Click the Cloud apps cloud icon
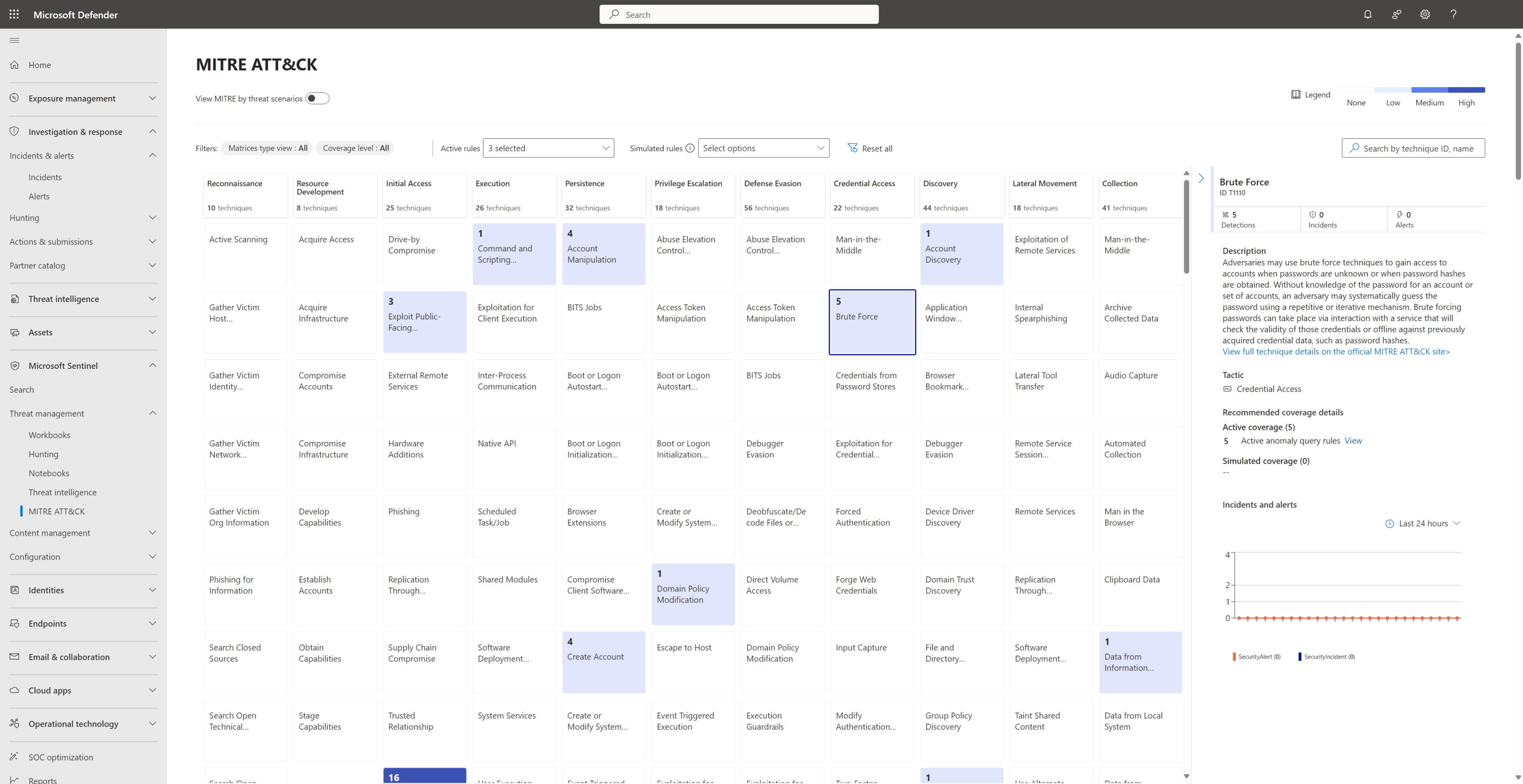Screen dimensions: 1523x784 click(15, 690)
